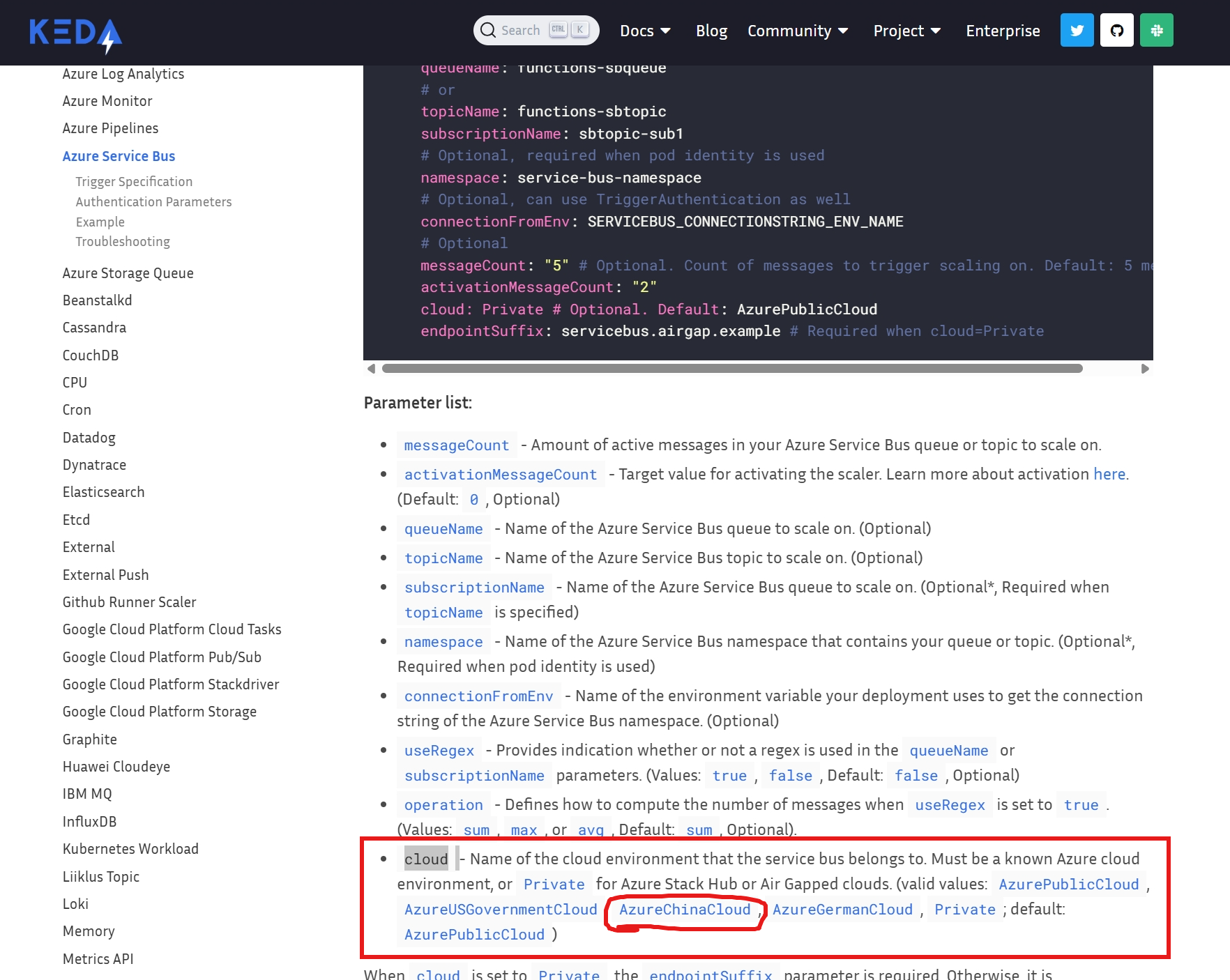The width and height of the screenshot is (1230, 980).
Task: Open Google Cloud Platform Pub/Sub page
Action: 162,657
